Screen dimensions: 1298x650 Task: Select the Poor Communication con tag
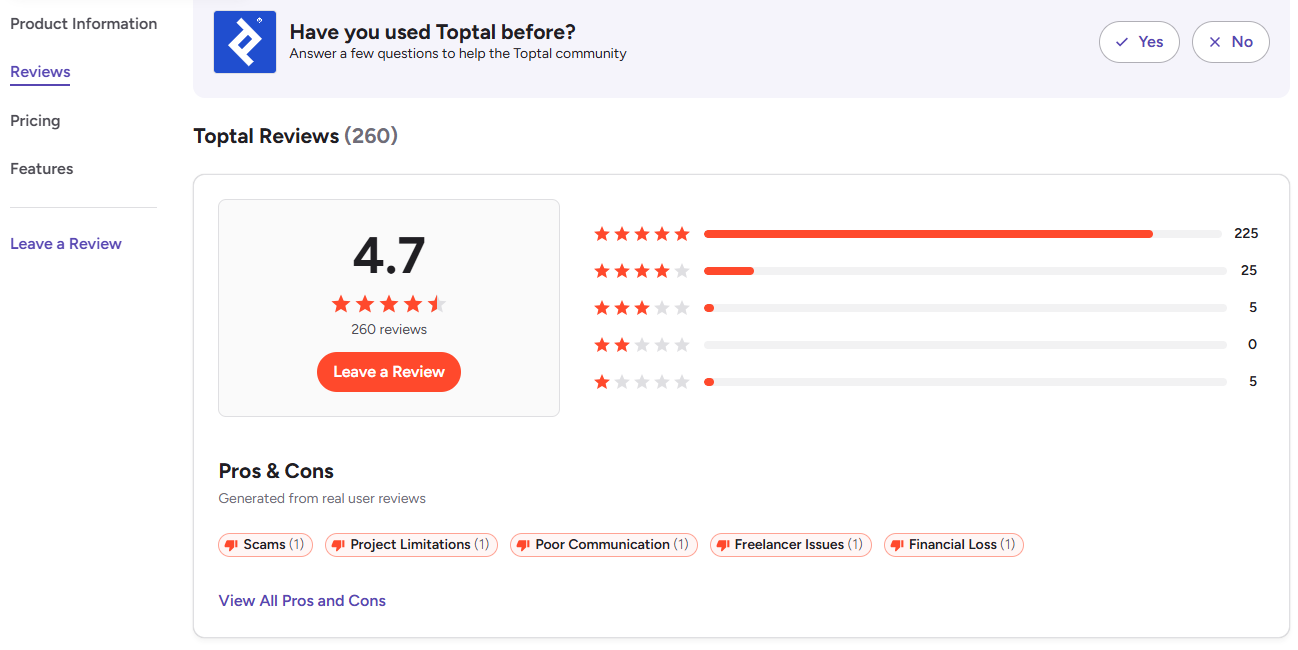point(603,545)
